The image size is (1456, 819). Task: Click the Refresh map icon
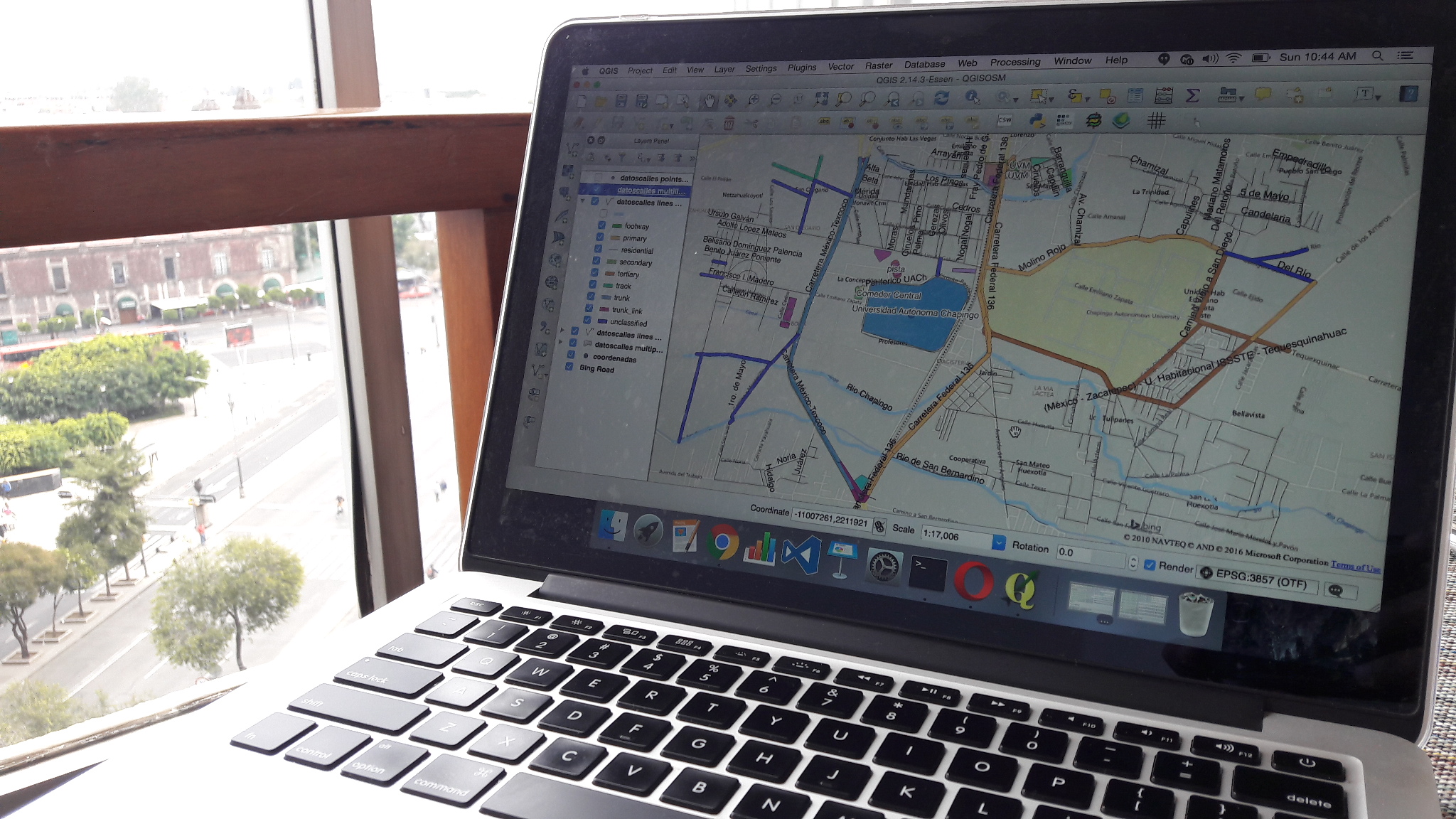(x=941, y=98)
